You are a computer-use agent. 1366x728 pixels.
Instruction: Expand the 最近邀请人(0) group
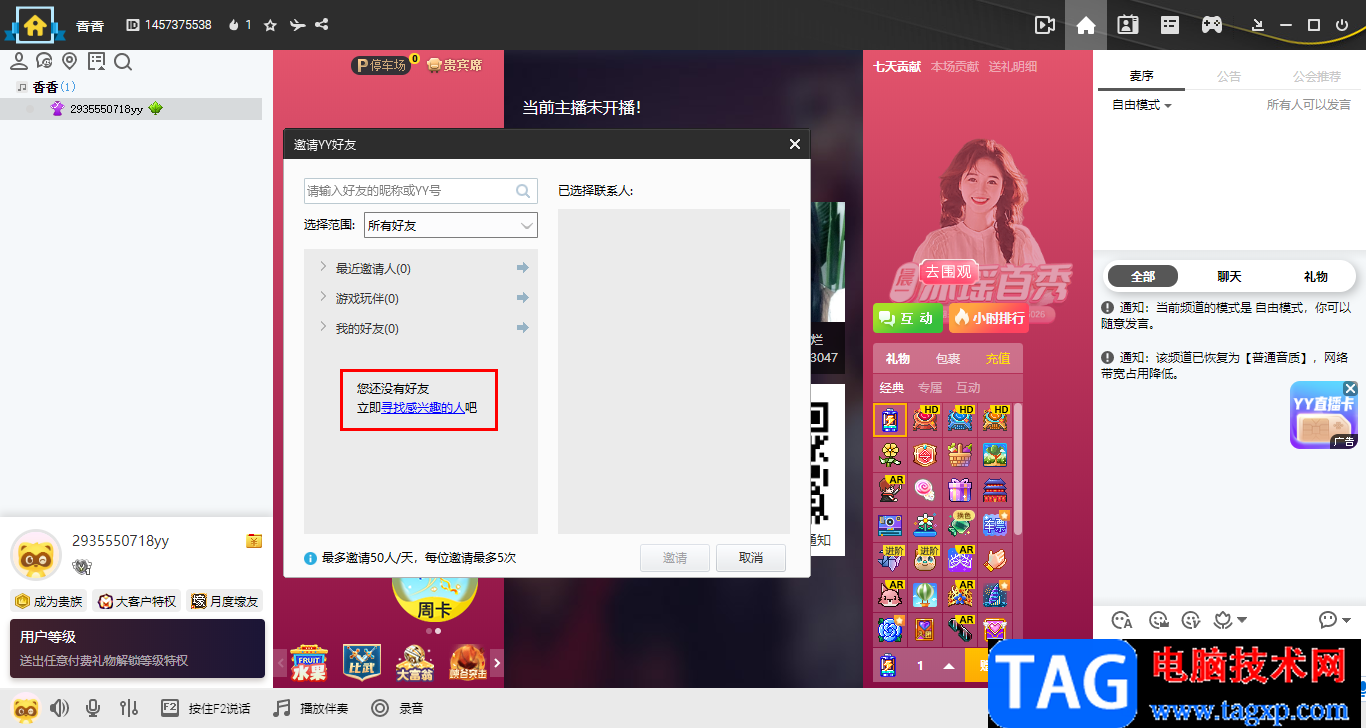tap(323, 267)
